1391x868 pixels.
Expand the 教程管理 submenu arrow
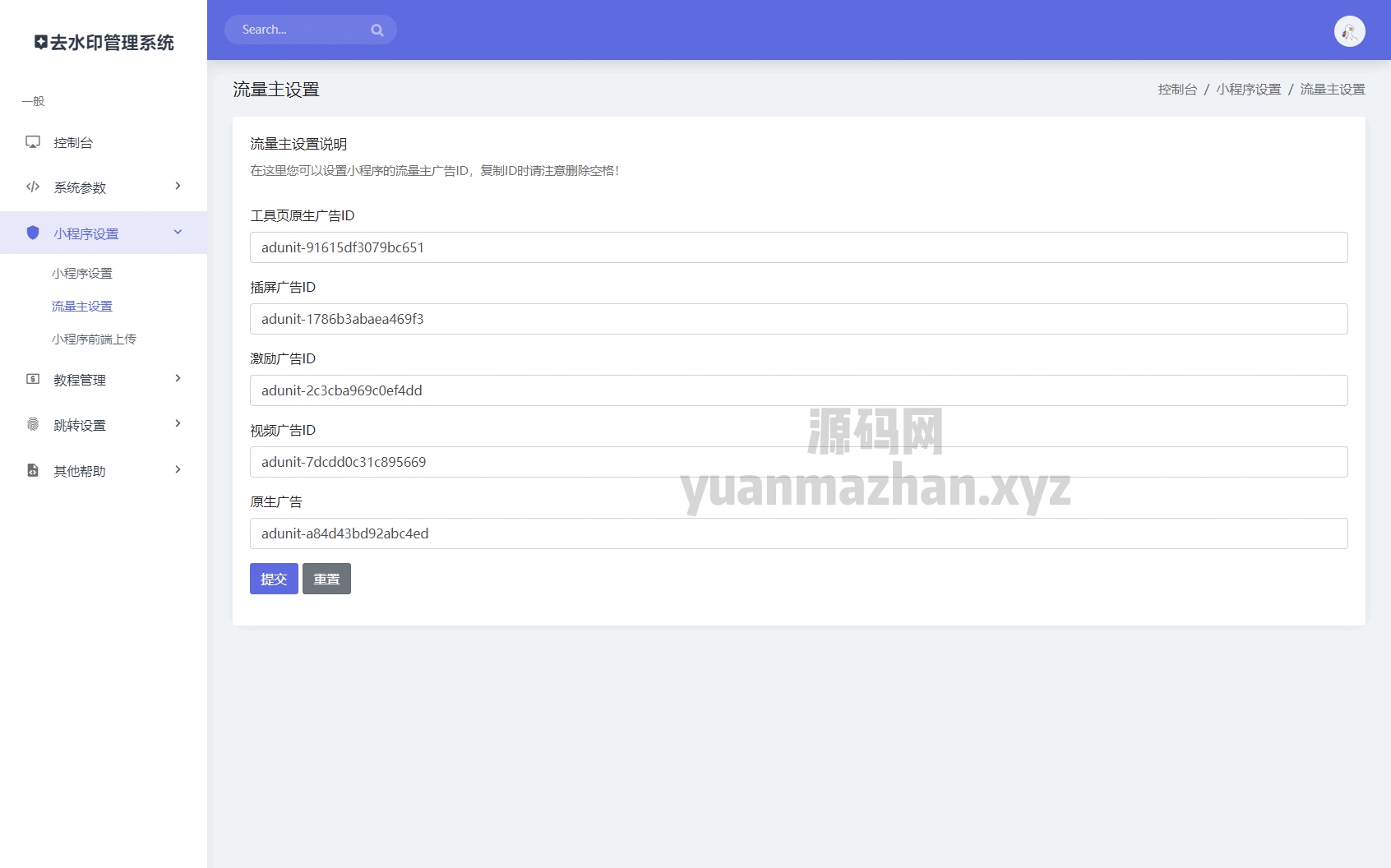click(178, 379)
